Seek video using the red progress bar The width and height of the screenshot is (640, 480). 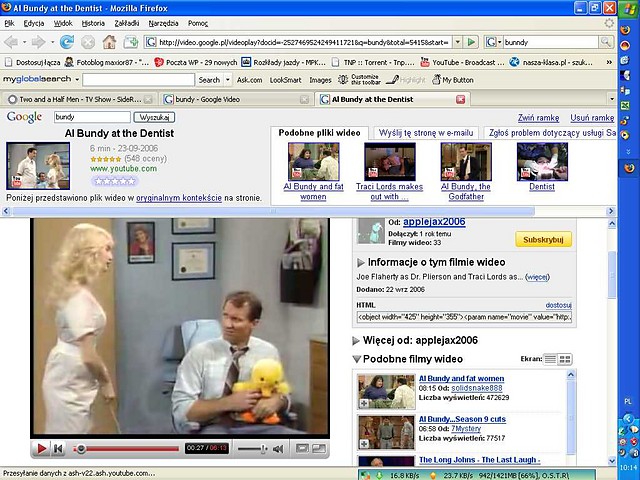point(126,449)
